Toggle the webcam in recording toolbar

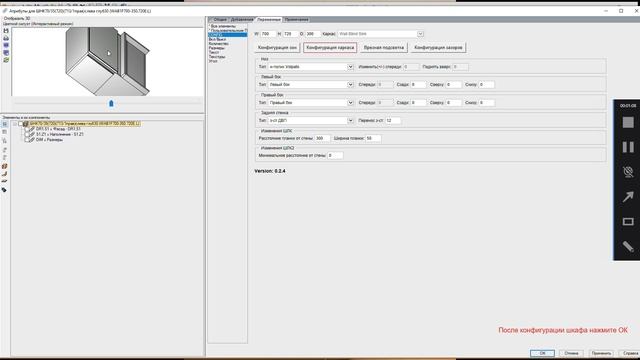pos(628,172)
